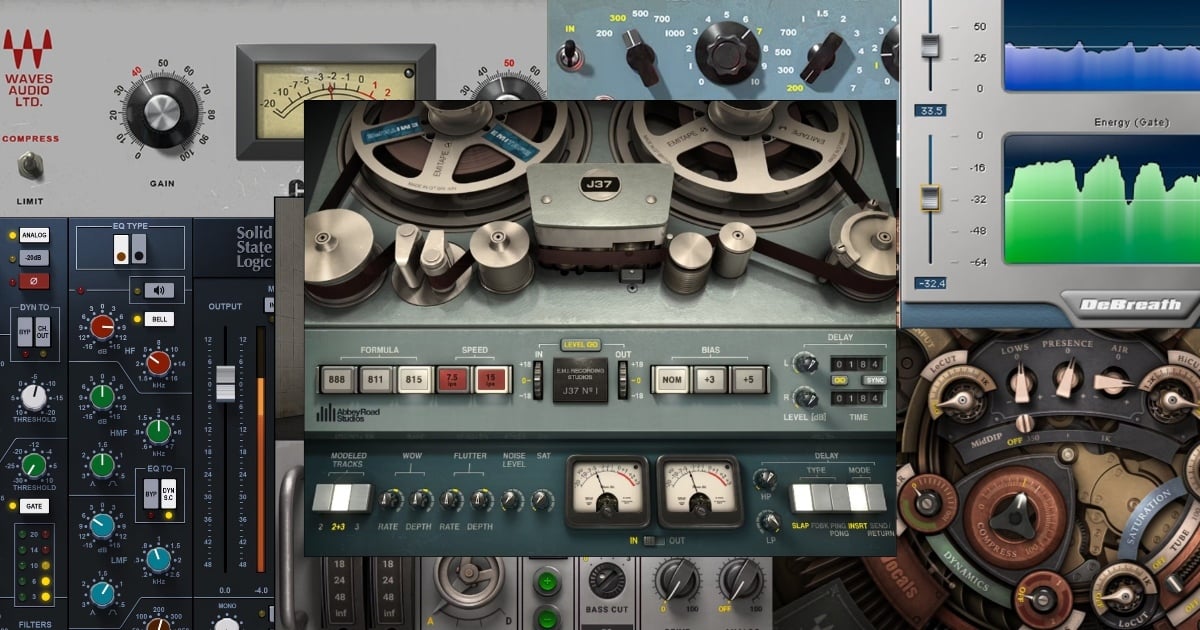Click the blue LMF gain knob
Screen dimensions: 1200x630
point(102,526)
